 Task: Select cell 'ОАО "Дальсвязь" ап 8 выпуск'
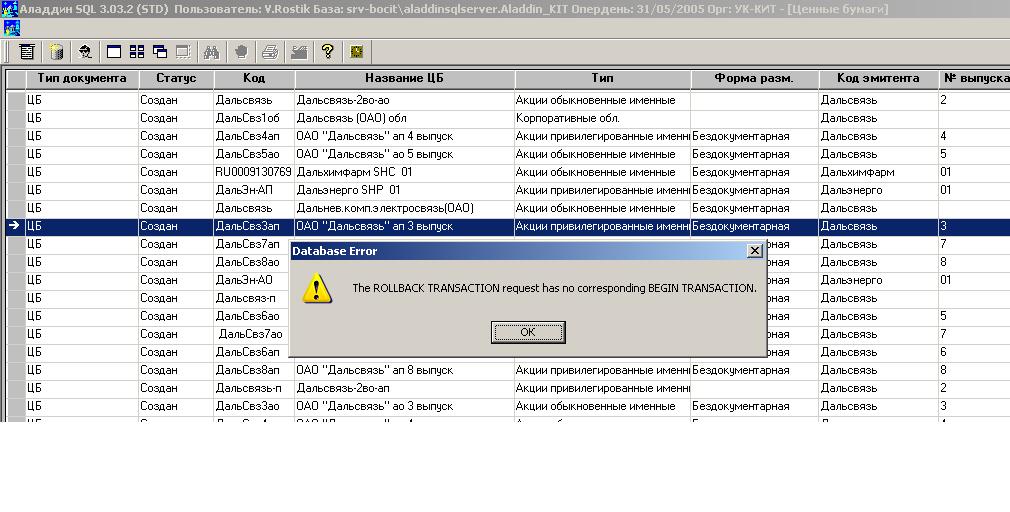click(404, 371)
